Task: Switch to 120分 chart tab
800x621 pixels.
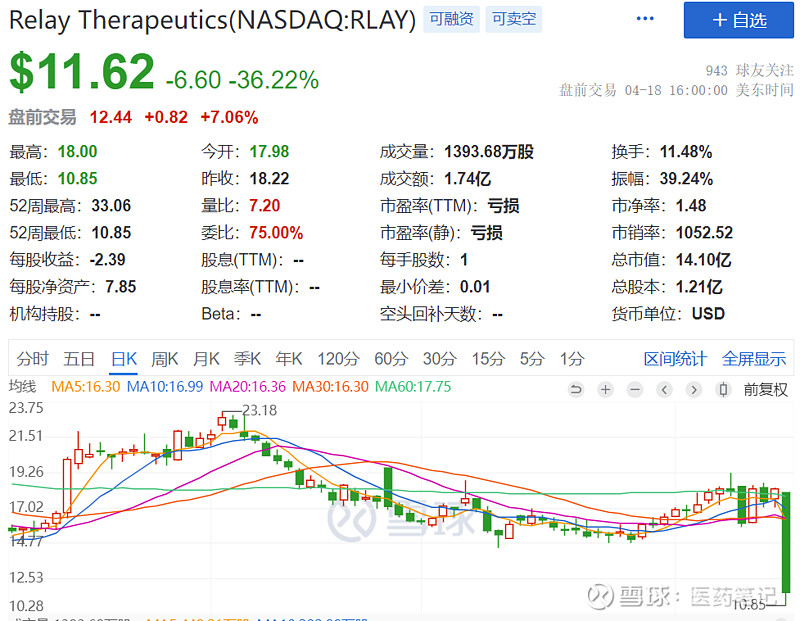Action: 338,359
